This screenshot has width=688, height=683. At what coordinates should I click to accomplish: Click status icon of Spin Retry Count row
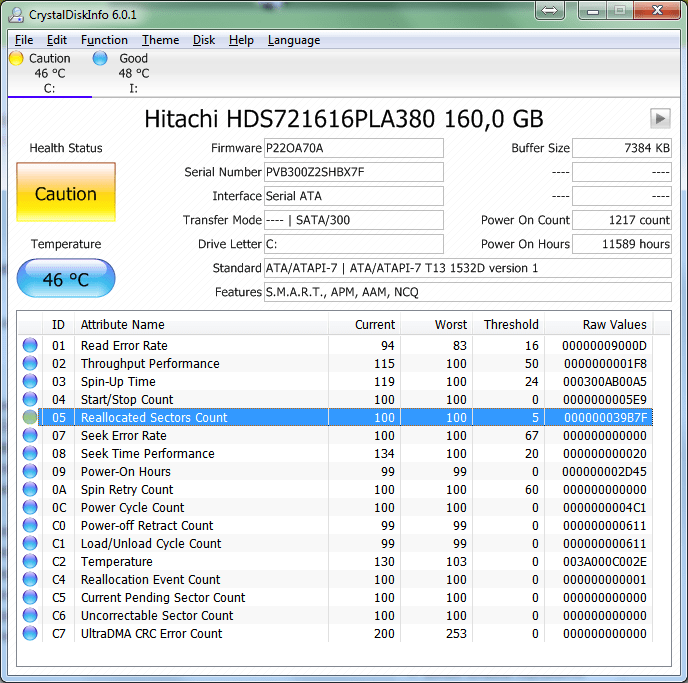(x=30, y=489)
